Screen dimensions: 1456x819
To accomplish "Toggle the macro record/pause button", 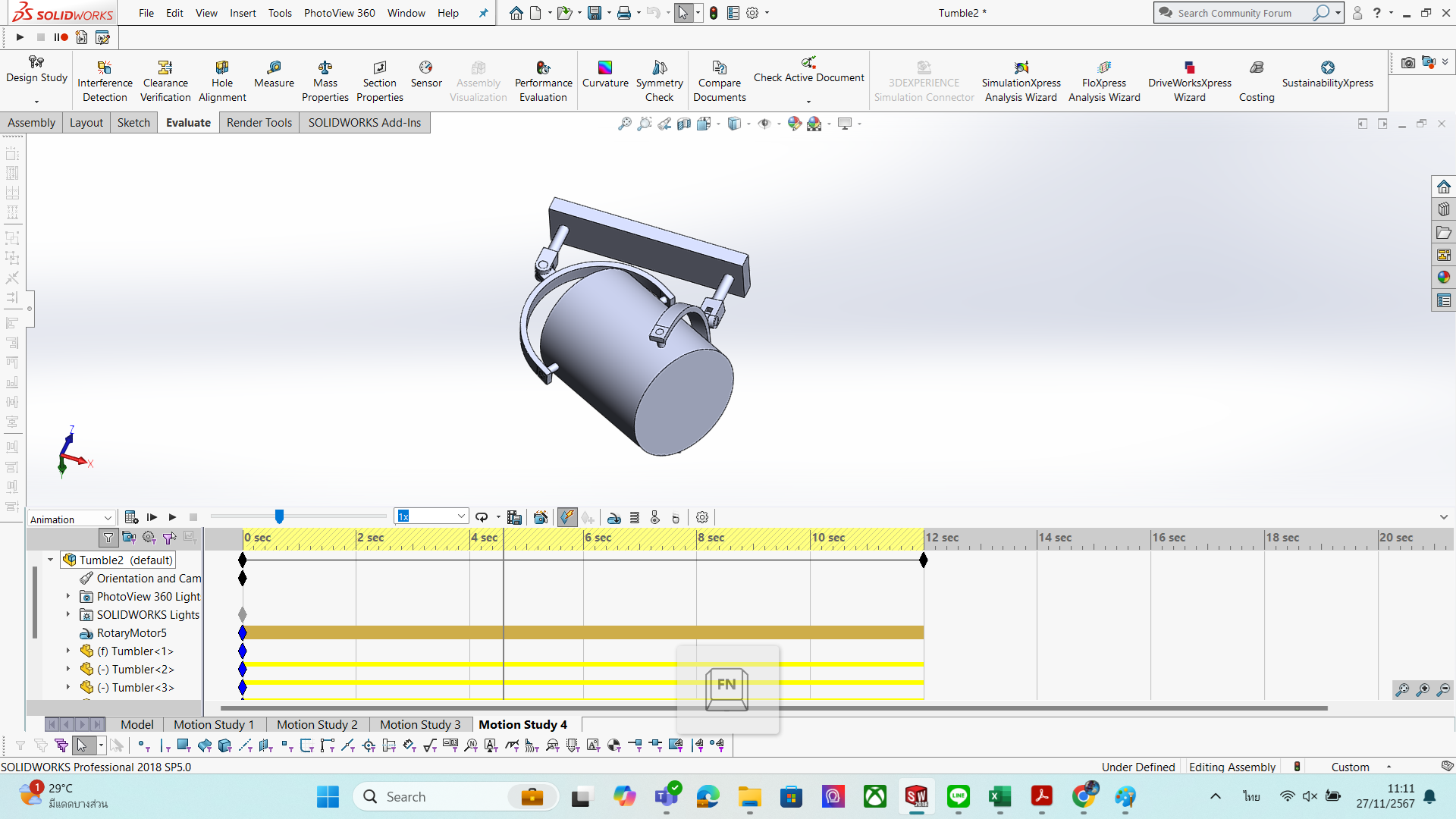I will [x=61, y=37].
